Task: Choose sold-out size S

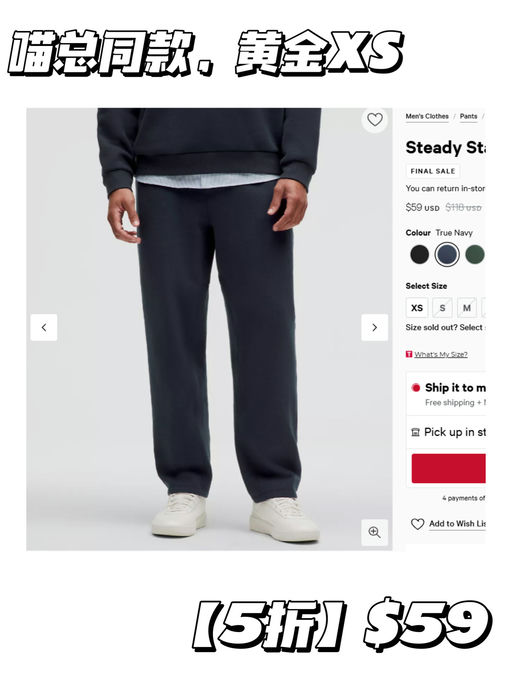Action: (442, 308)
